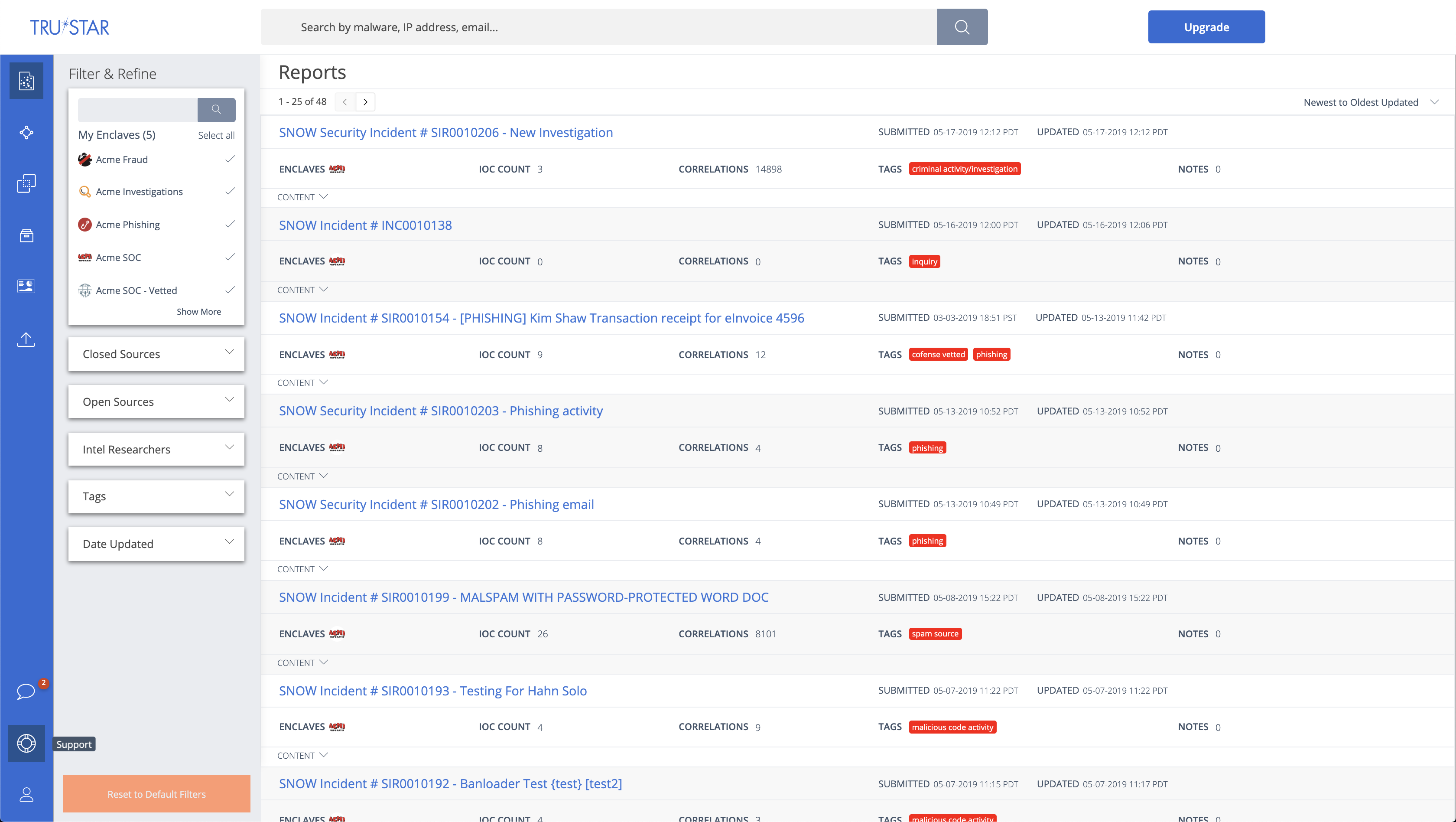
Task: Open the graph network sidebar icon
Action: [x=26, y=132]
